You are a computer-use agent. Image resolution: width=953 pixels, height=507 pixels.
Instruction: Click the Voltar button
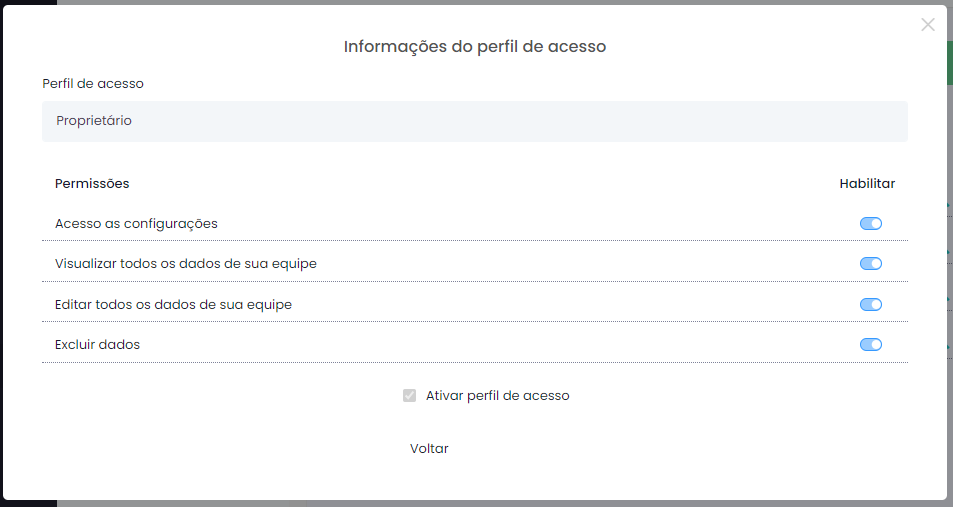(429, 449)
